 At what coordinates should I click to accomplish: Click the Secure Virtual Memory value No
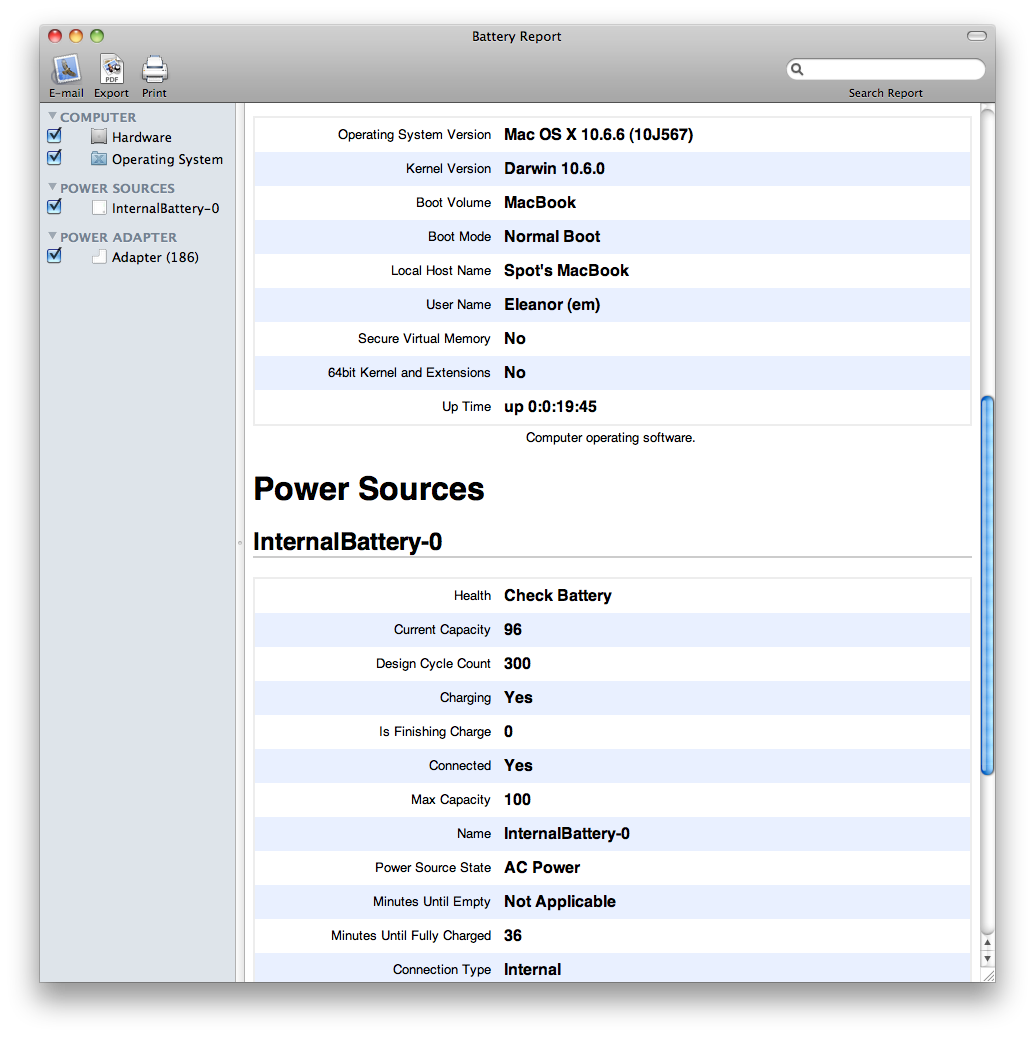pos(515,339)
